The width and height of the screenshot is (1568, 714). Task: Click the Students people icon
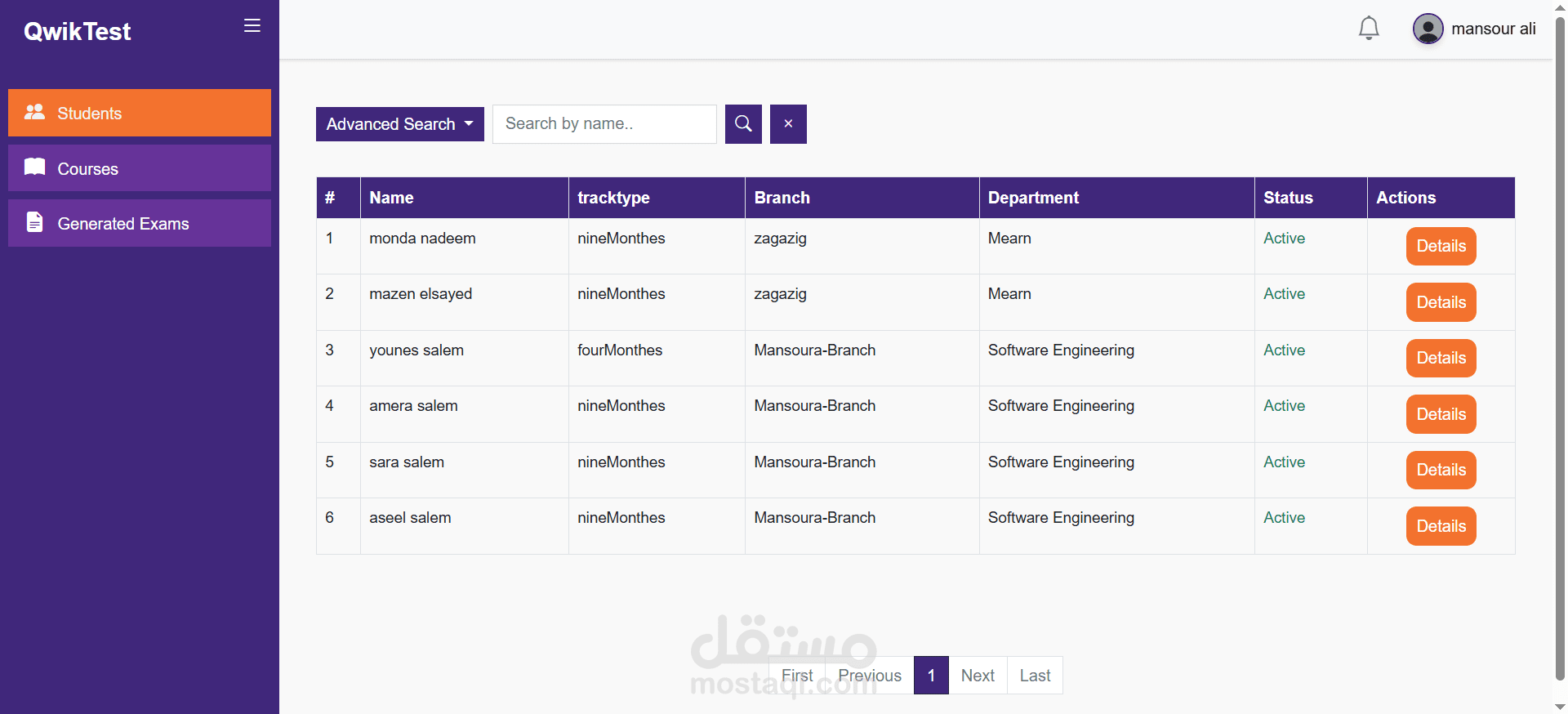tap(35, 113)
